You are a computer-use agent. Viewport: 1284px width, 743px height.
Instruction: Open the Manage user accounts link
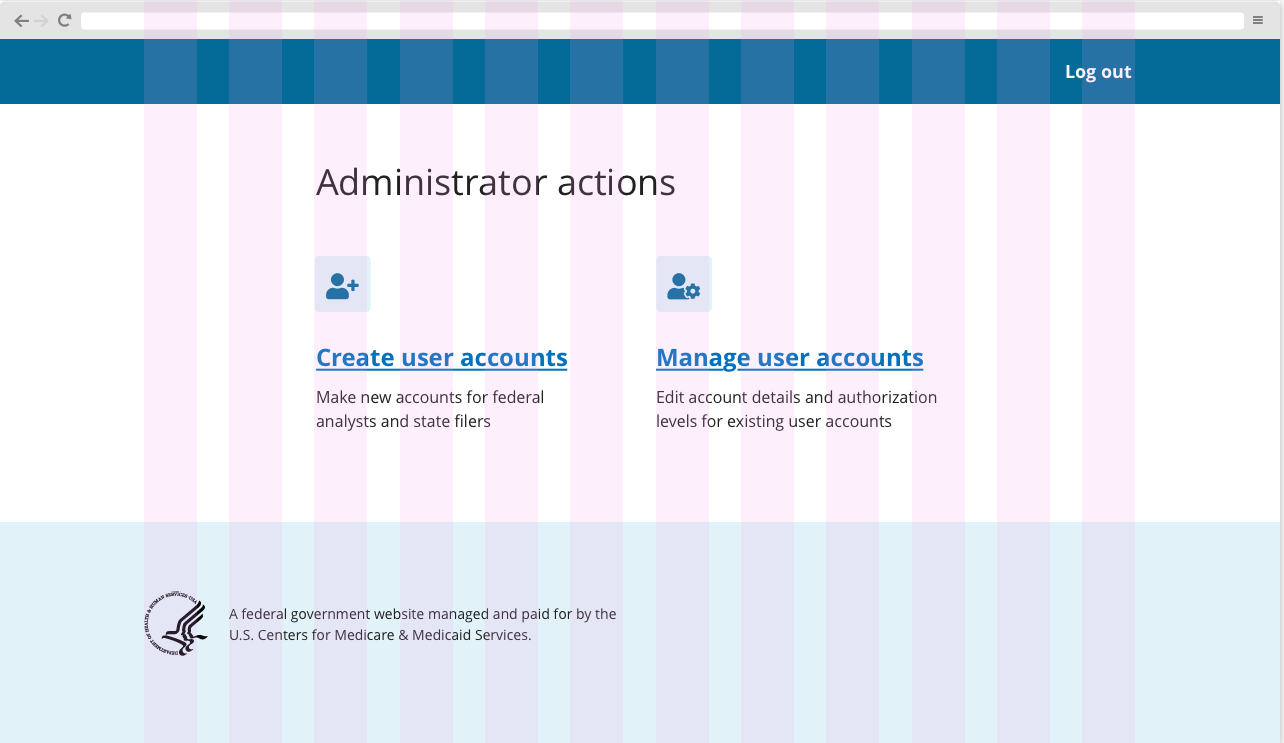789,357
